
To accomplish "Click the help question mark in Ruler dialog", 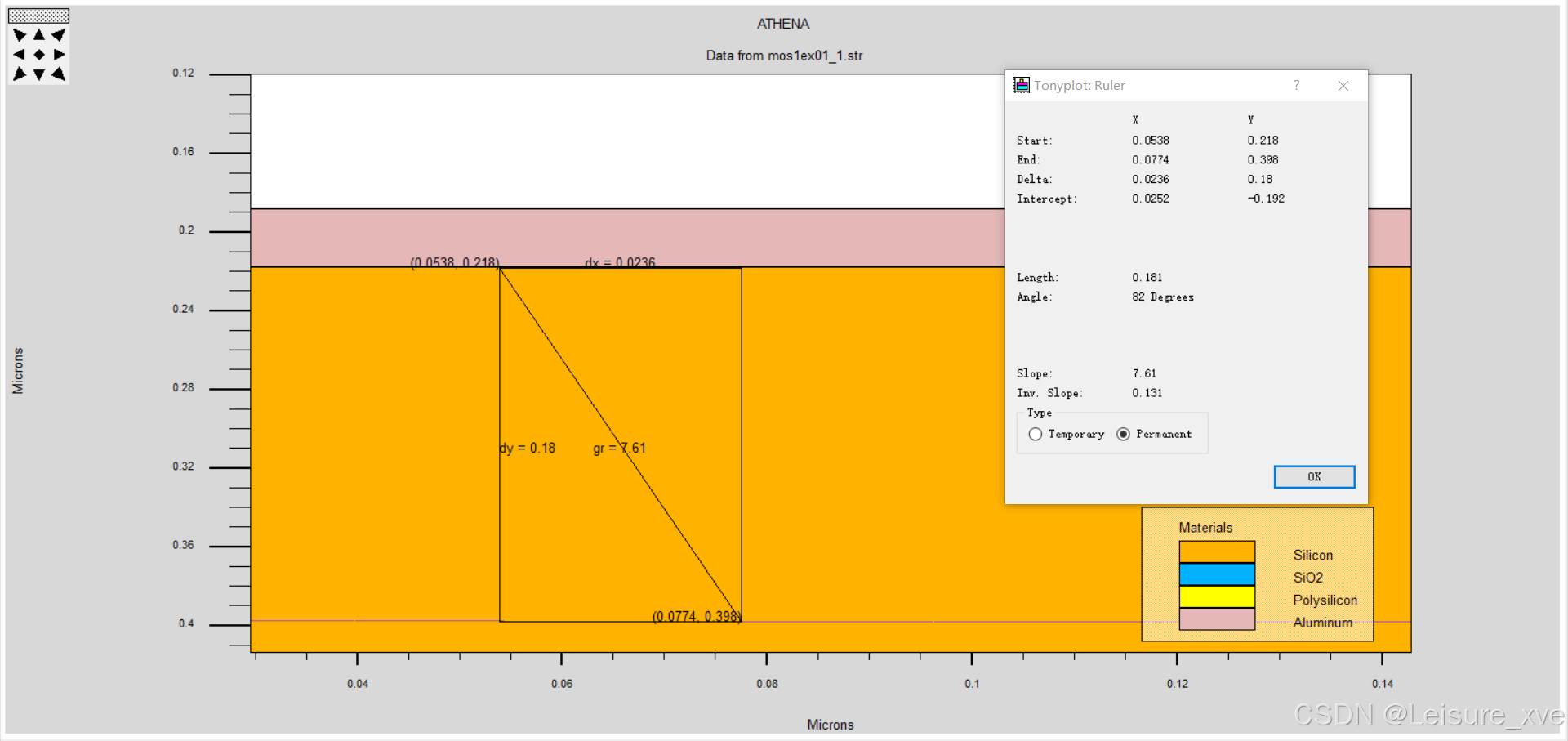I will (1296, 85).
